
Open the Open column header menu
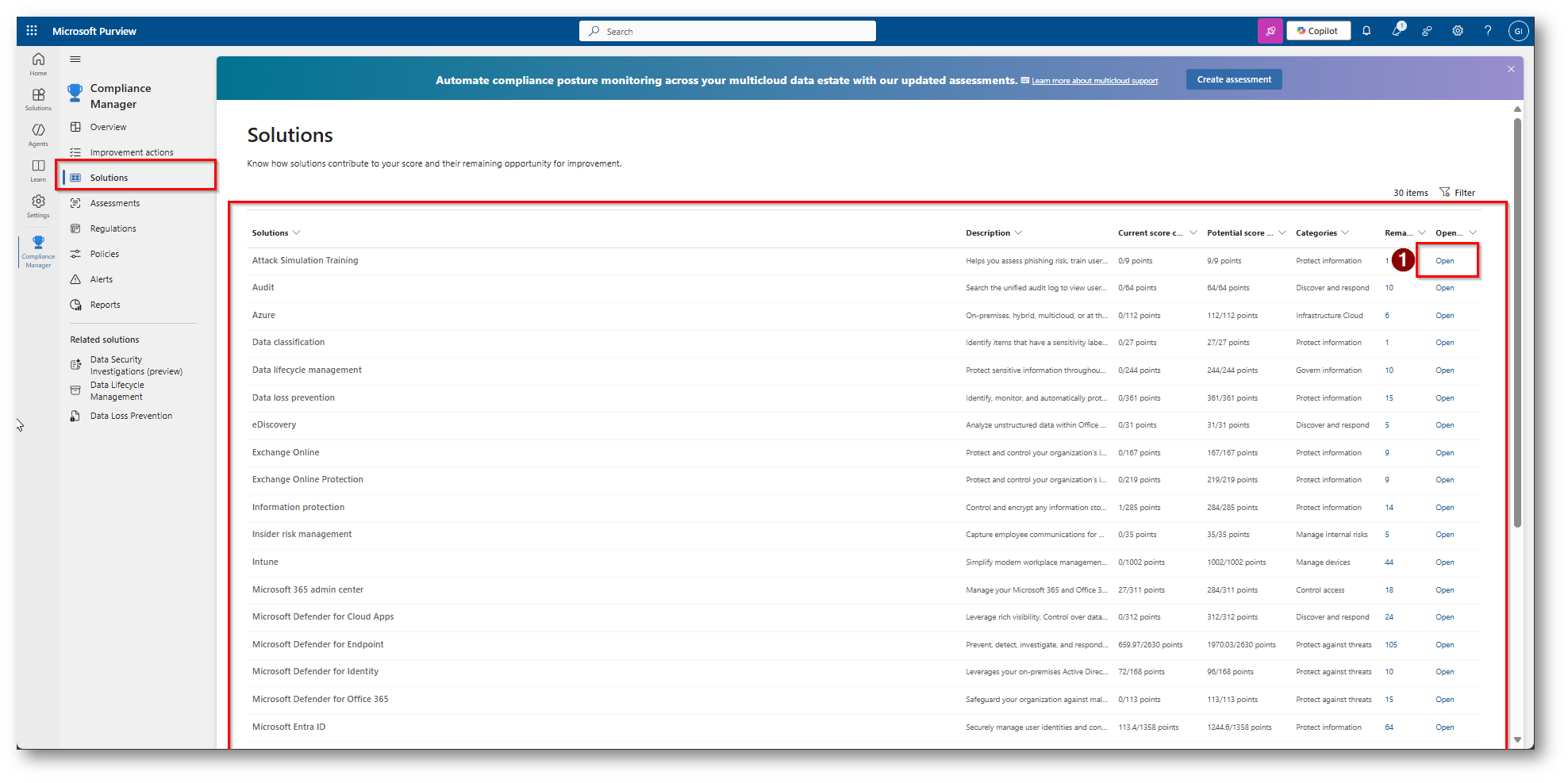[x=1456, y=233]
